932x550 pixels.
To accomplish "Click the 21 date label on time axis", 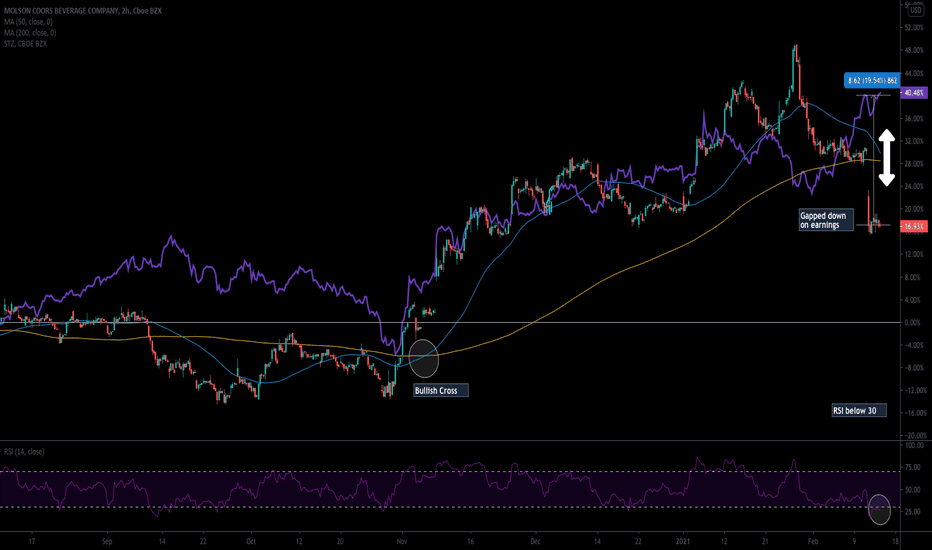I will [x=765, y=542].
